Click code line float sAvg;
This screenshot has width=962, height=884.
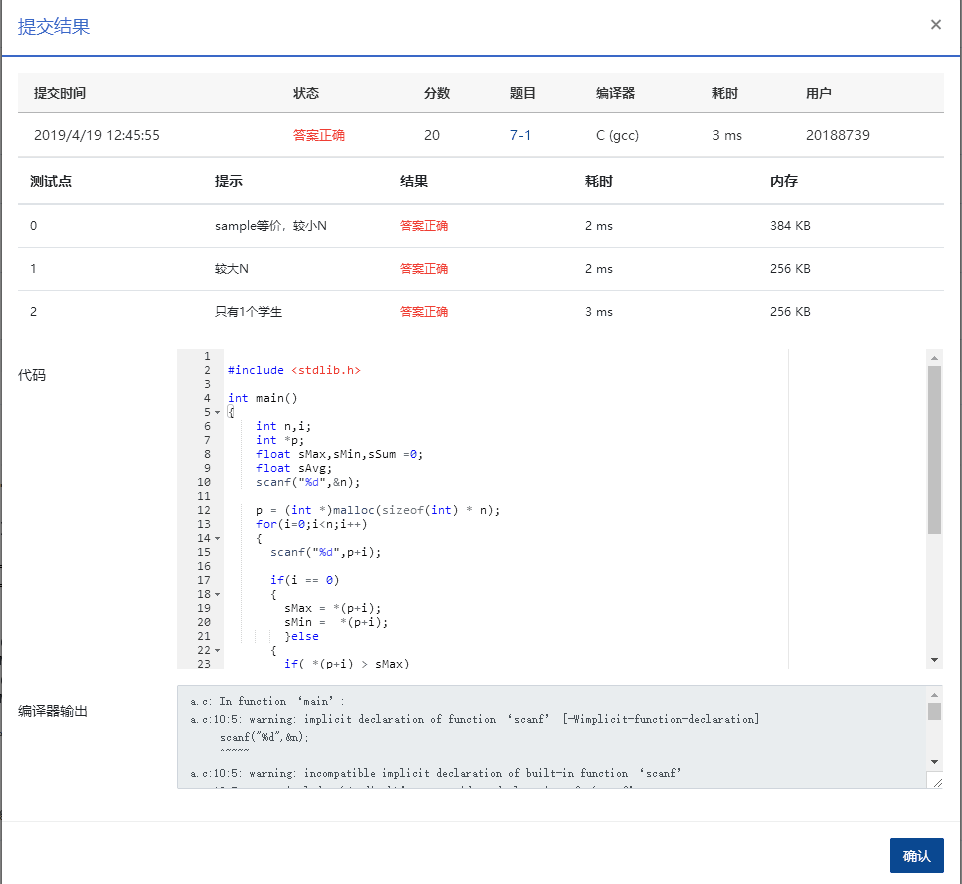pos(294,468)
